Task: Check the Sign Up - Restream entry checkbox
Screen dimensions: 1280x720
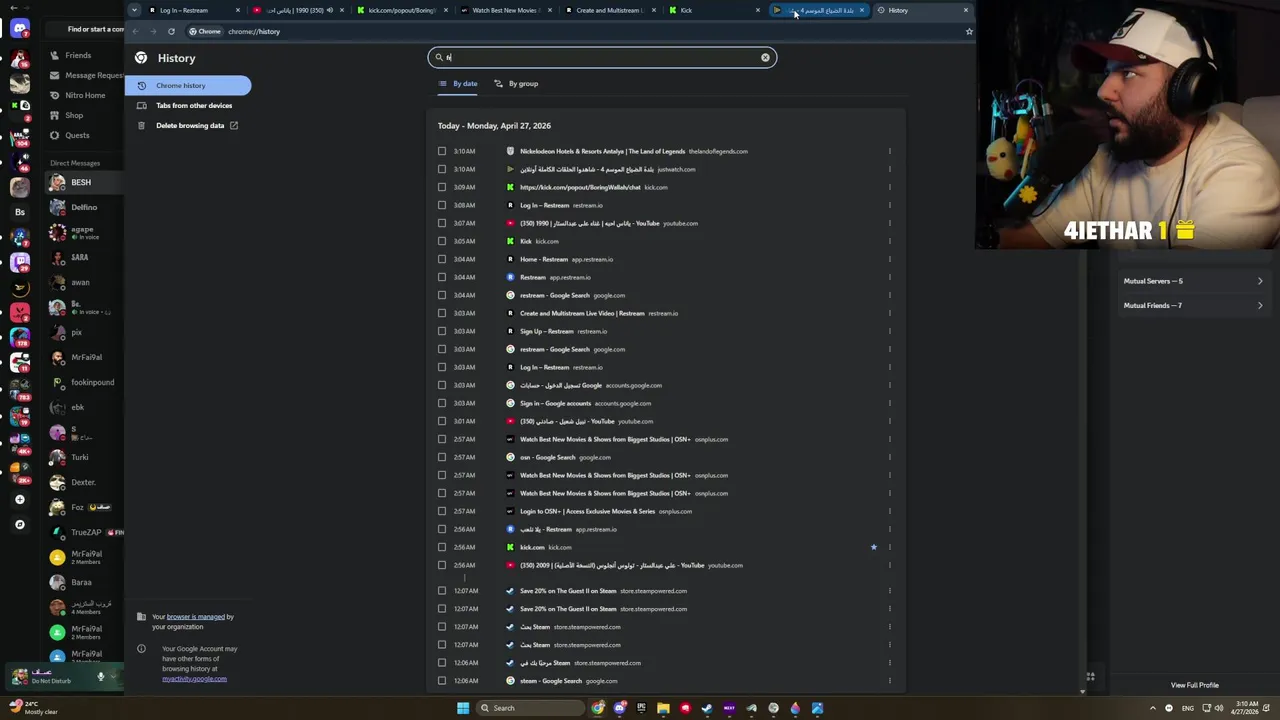Action: [x=442, y=331]
